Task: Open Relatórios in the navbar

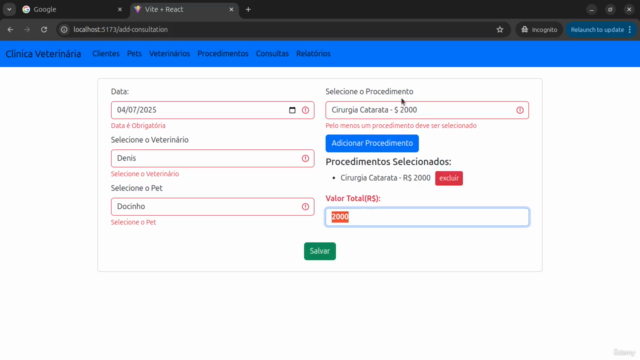Action: pos(313,53)
